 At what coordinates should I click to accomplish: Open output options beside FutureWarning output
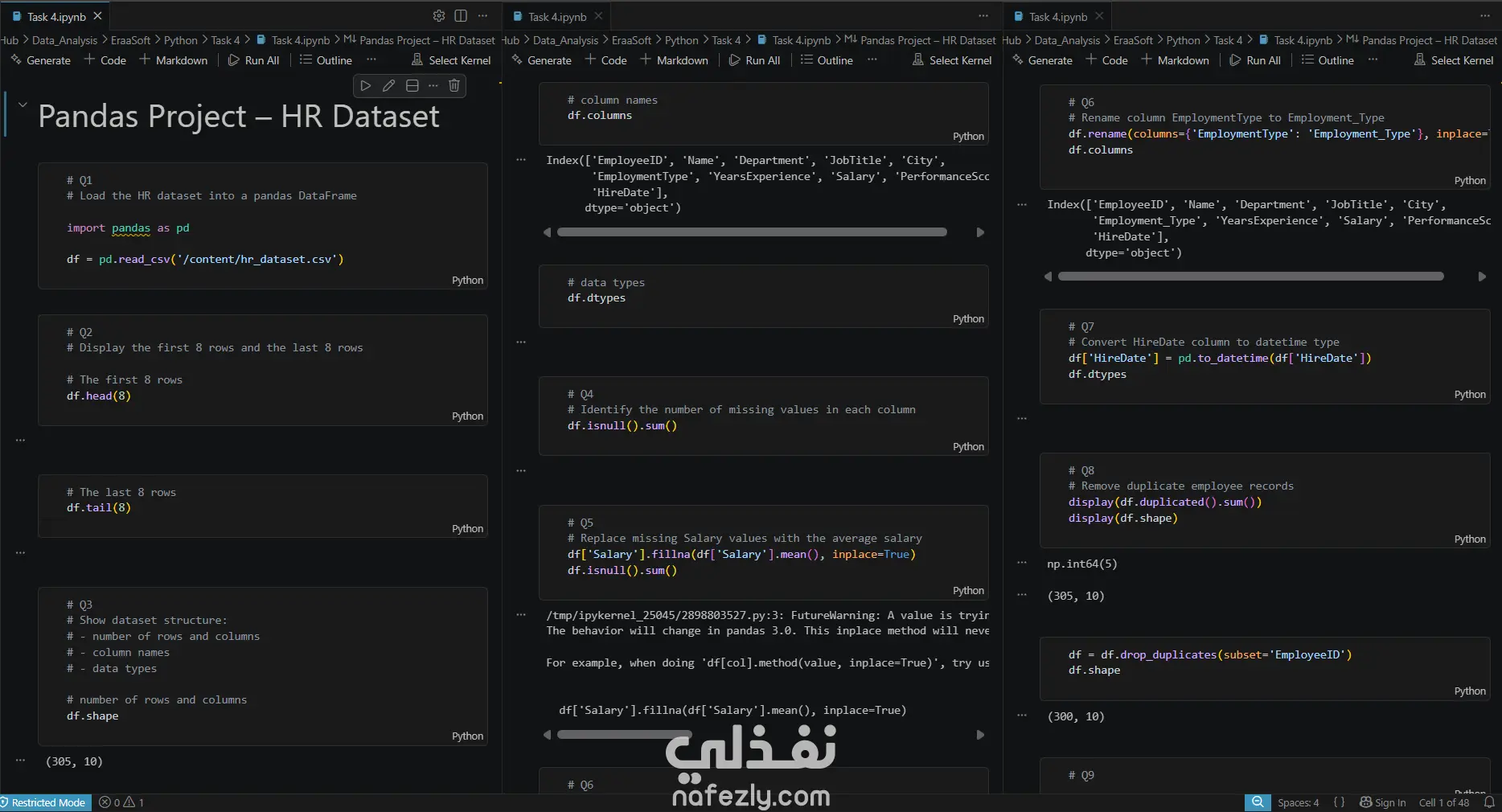(x=521, y=615)
